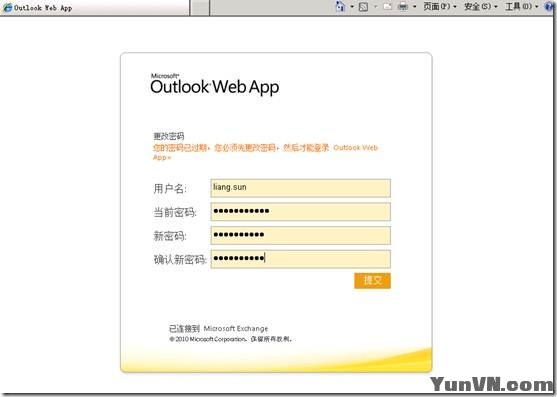Viewport: 557px width, 397px height.
Task: Click the Print icon in the toolbar
Action: tap(403, 6)
